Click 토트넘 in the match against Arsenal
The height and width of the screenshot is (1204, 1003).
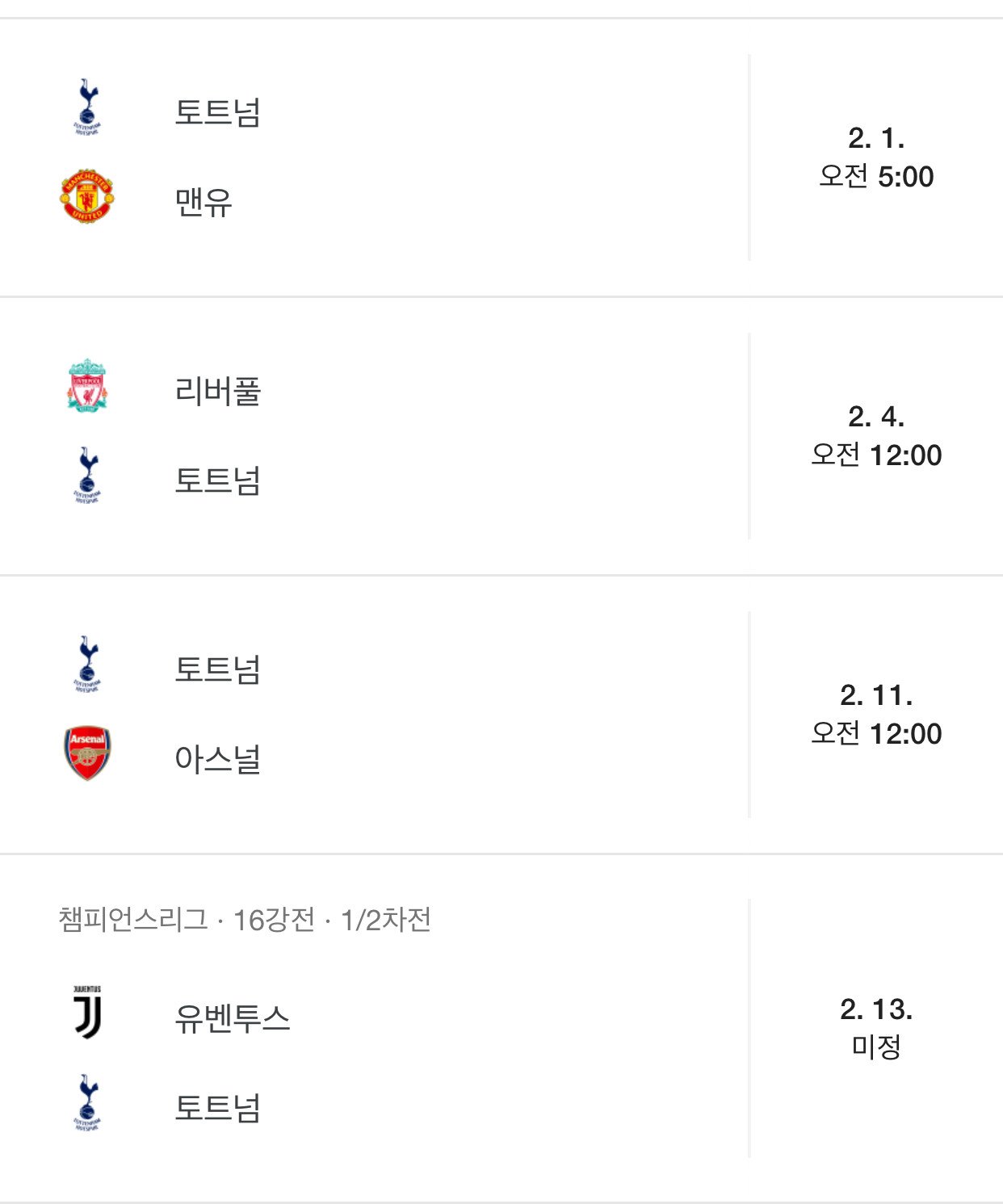(218, 669)
